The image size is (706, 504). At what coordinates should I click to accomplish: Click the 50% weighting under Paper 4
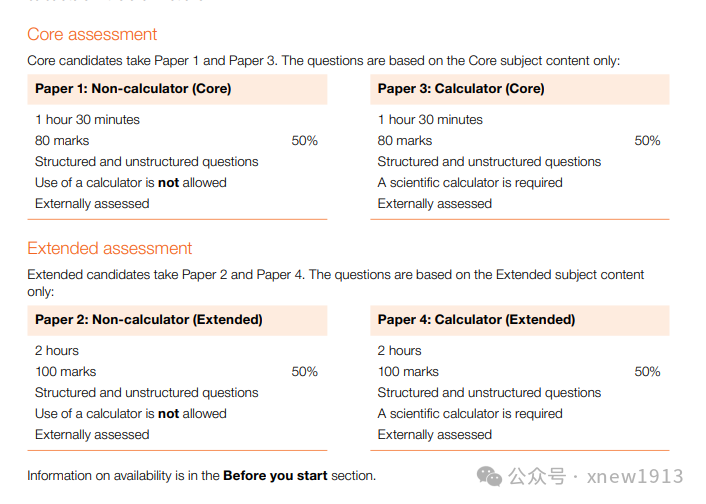coord(647,372)
